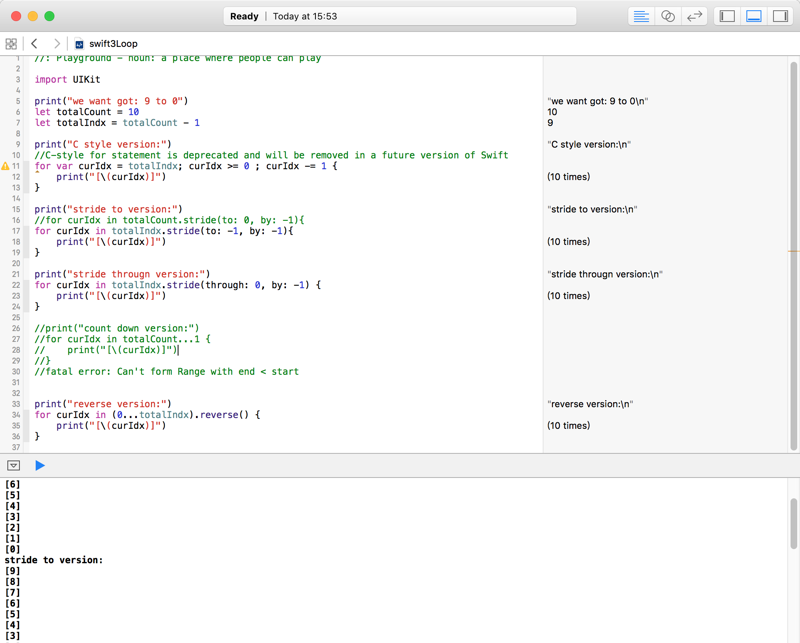The height and width of the screenshot is (643, 800).
Task: Show the Standard editor
Action: click(641, 16)
